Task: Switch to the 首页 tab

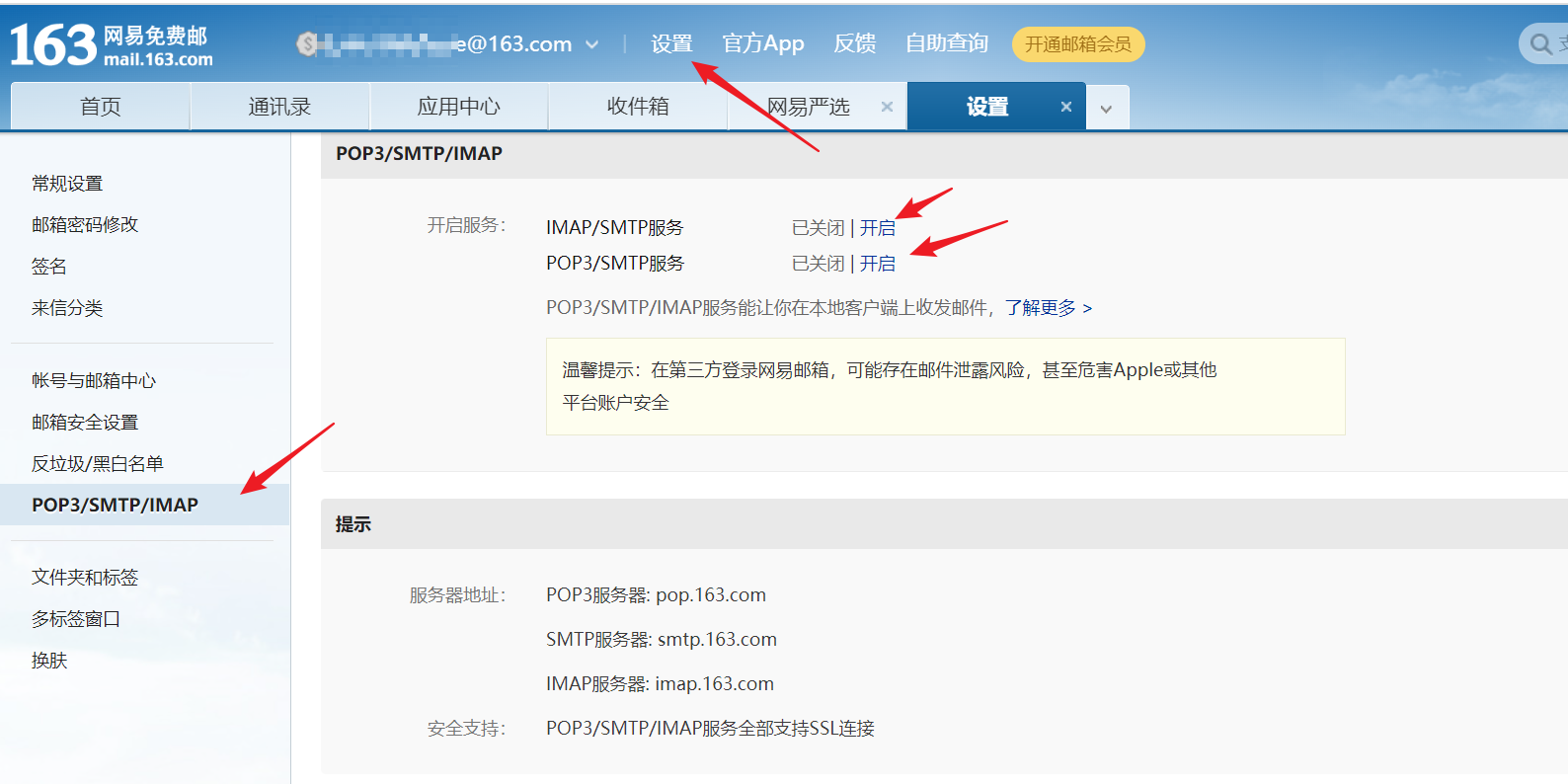Action: click(x=101, y=107)
